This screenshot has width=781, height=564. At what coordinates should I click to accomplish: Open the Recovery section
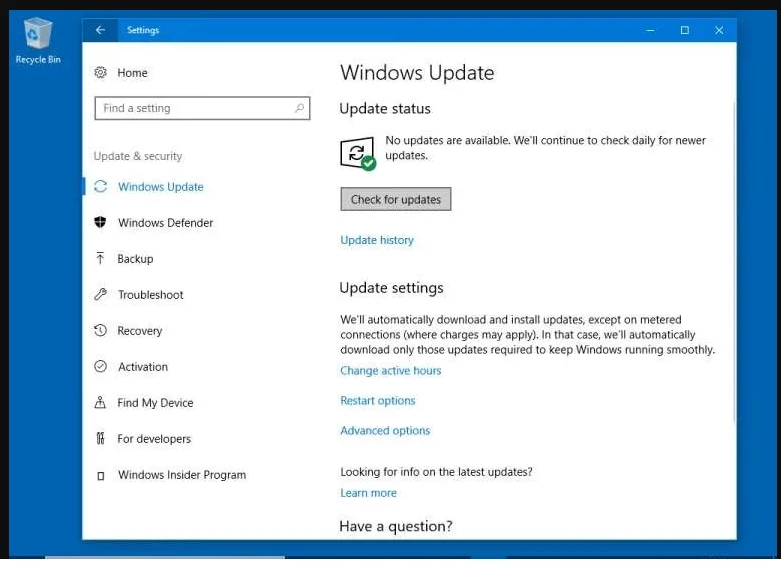pyautogui.click(x=139, y=330)
